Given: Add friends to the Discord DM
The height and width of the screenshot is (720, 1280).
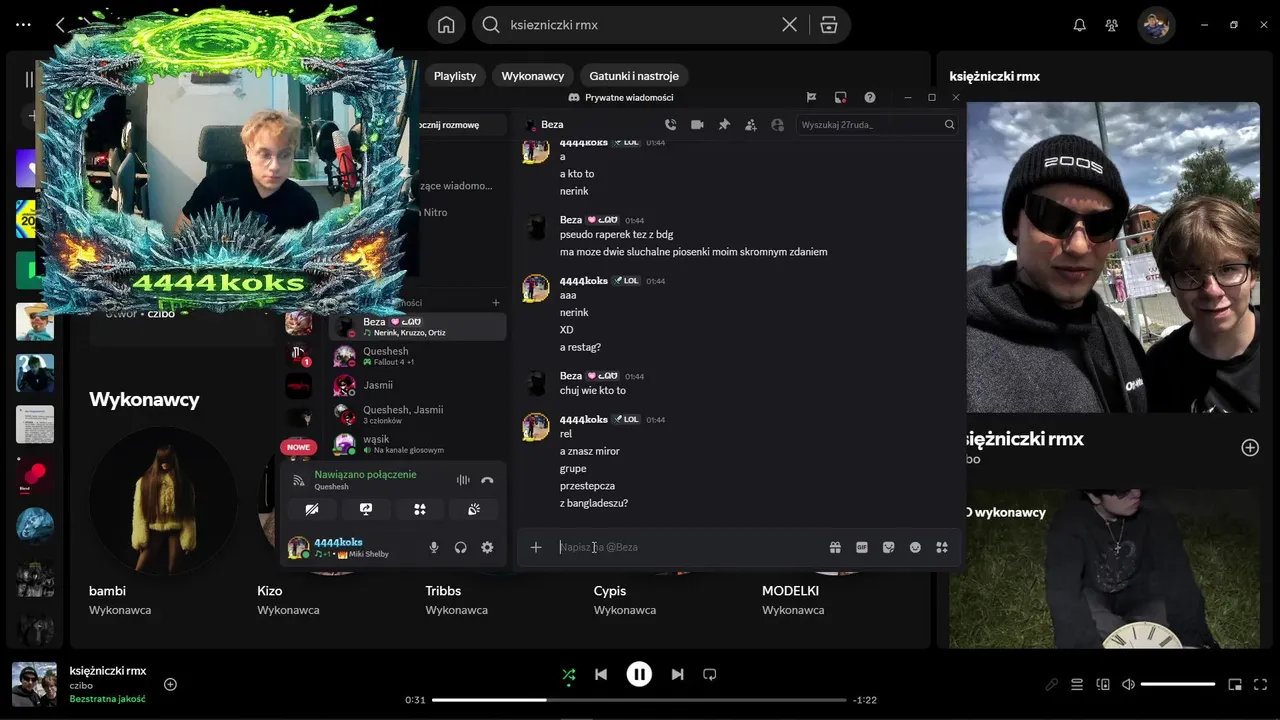Looking at the screenshot, I should tap(751, 125).
